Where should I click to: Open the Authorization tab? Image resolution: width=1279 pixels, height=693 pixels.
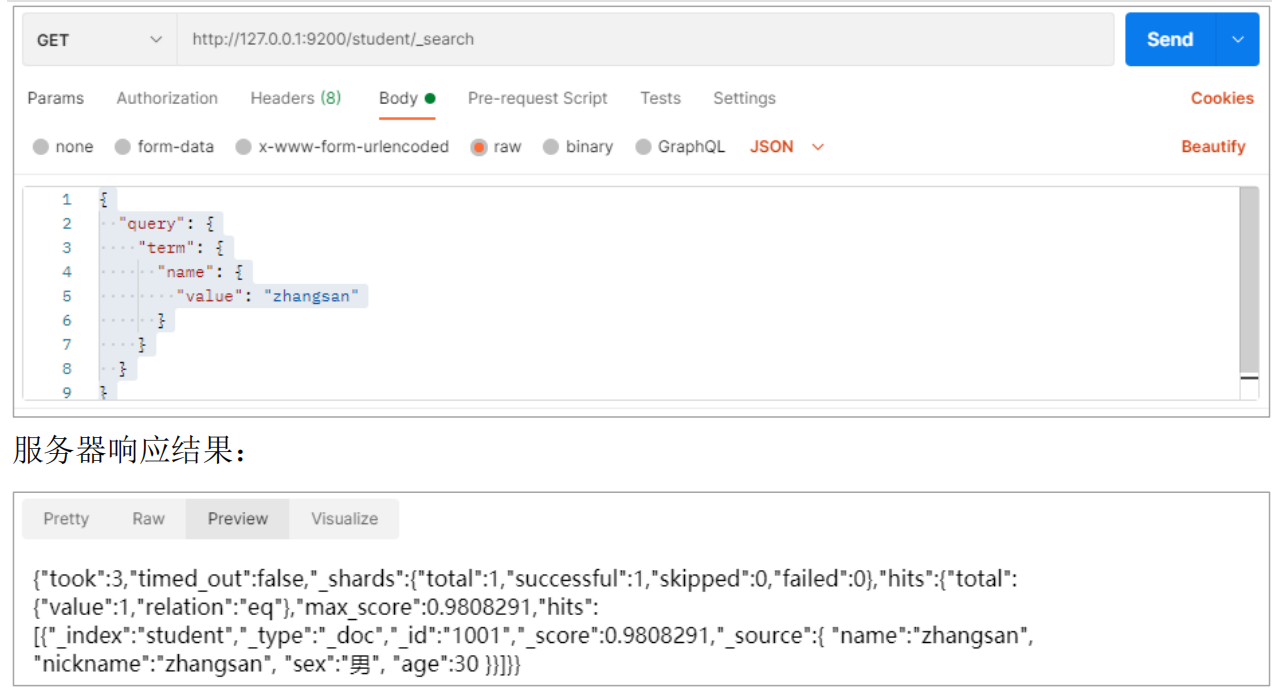[x=167, y=98]
